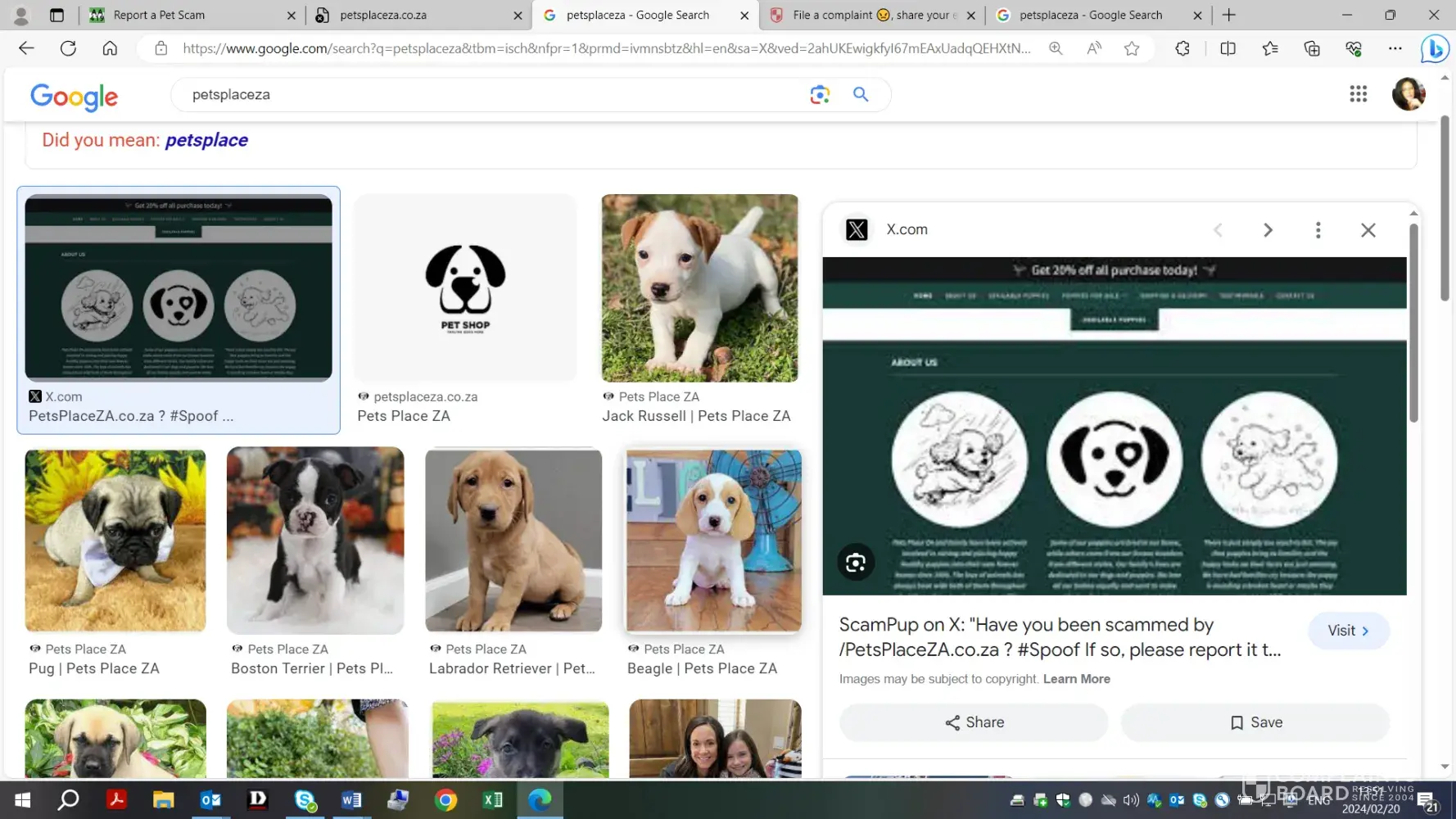Click the Visit button in preview panel
Screen dimensions: 1456x819
click(x=1348, y=631)
